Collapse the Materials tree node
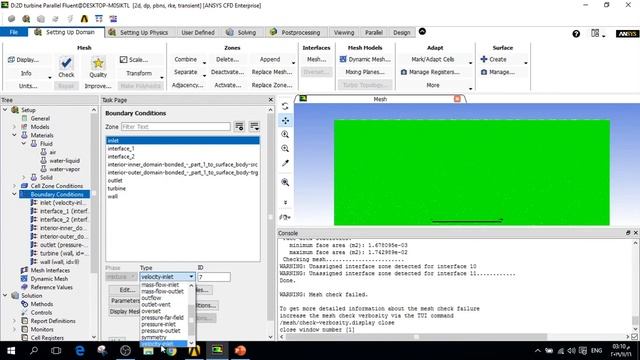This screenshot has width=640, height=360. (x=14, y=135)
